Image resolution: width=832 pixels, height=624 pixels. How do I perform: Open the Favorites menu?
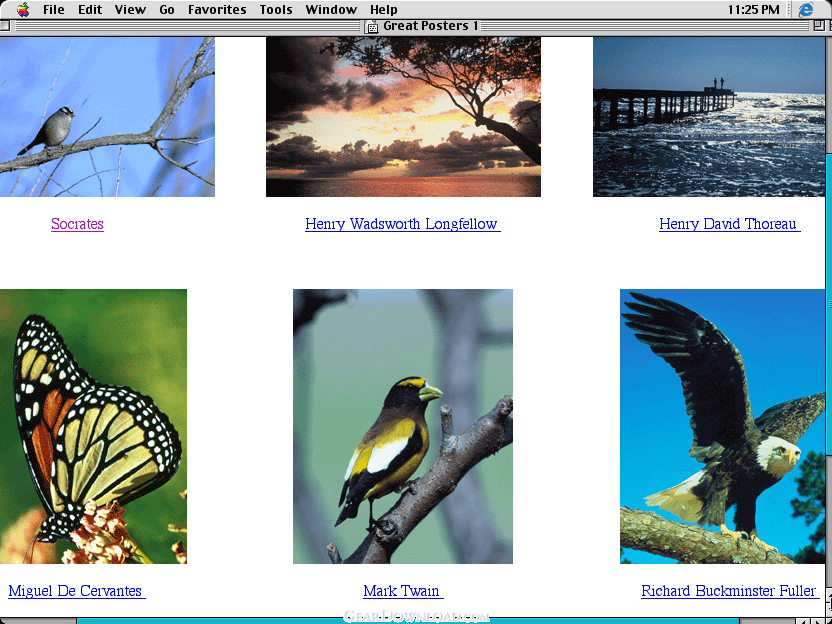click(217, 10)
